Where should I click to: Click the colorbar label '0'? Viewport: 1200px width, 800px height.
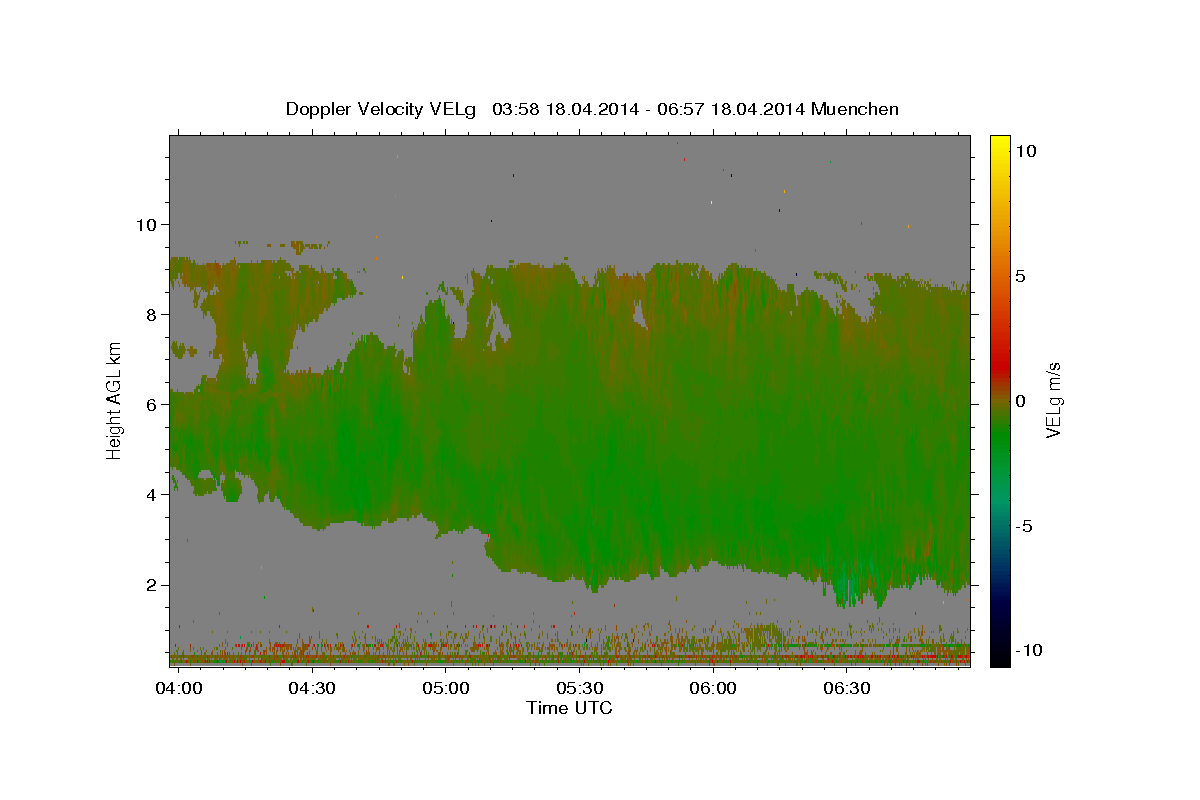point(1020,401)
